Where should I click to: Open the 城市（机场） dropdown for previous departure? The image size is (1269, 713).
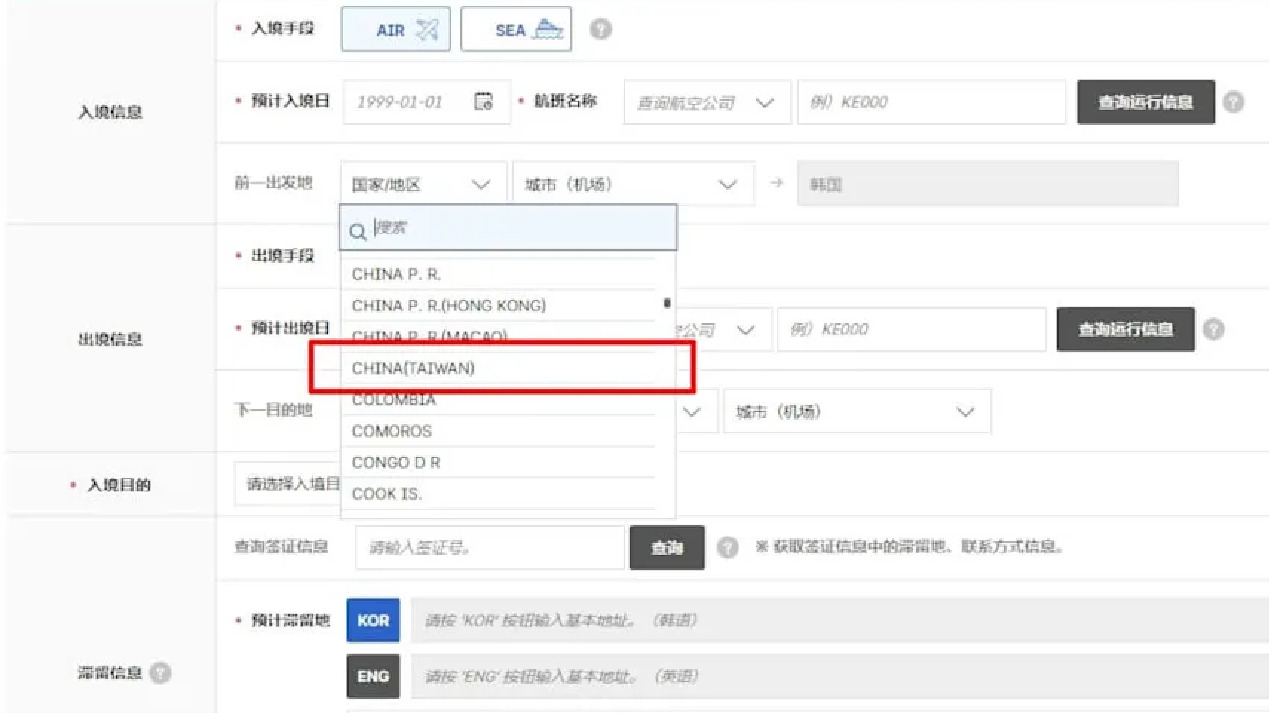click(x=632, y=184)
